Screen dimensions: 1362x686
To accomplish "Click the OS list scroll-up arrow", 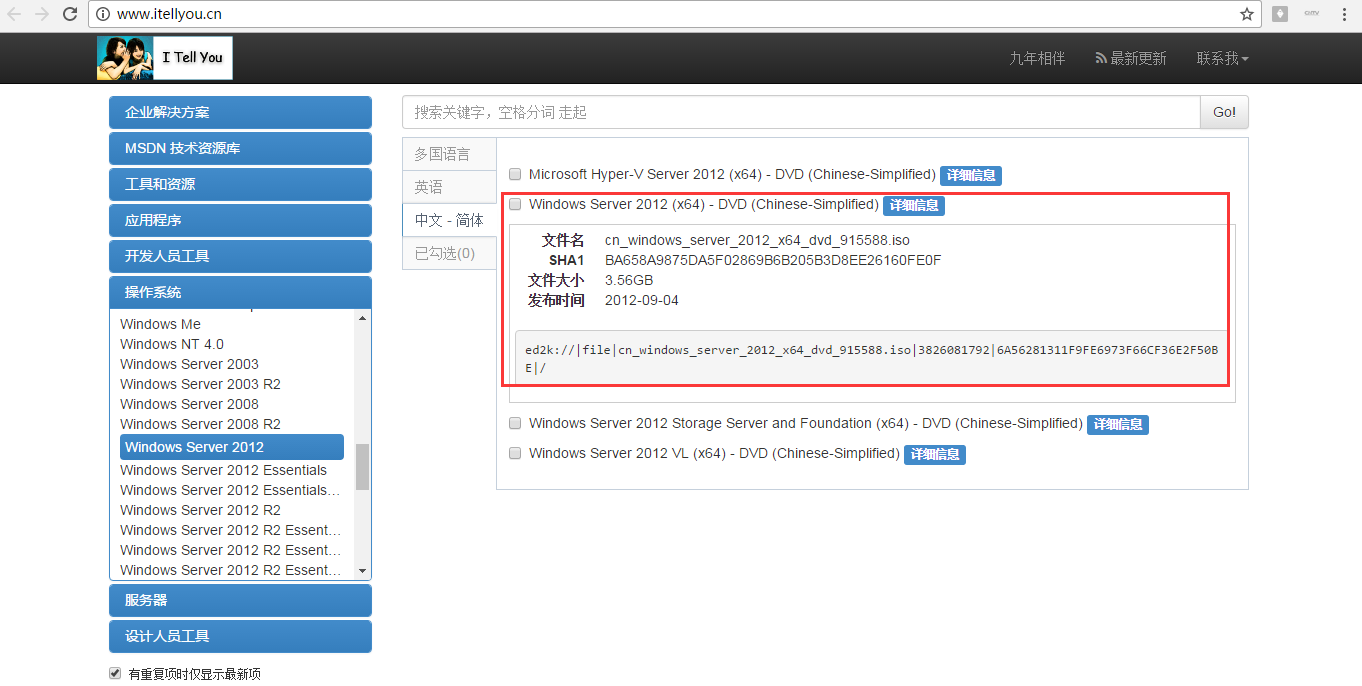I will [x=362, y=318].
